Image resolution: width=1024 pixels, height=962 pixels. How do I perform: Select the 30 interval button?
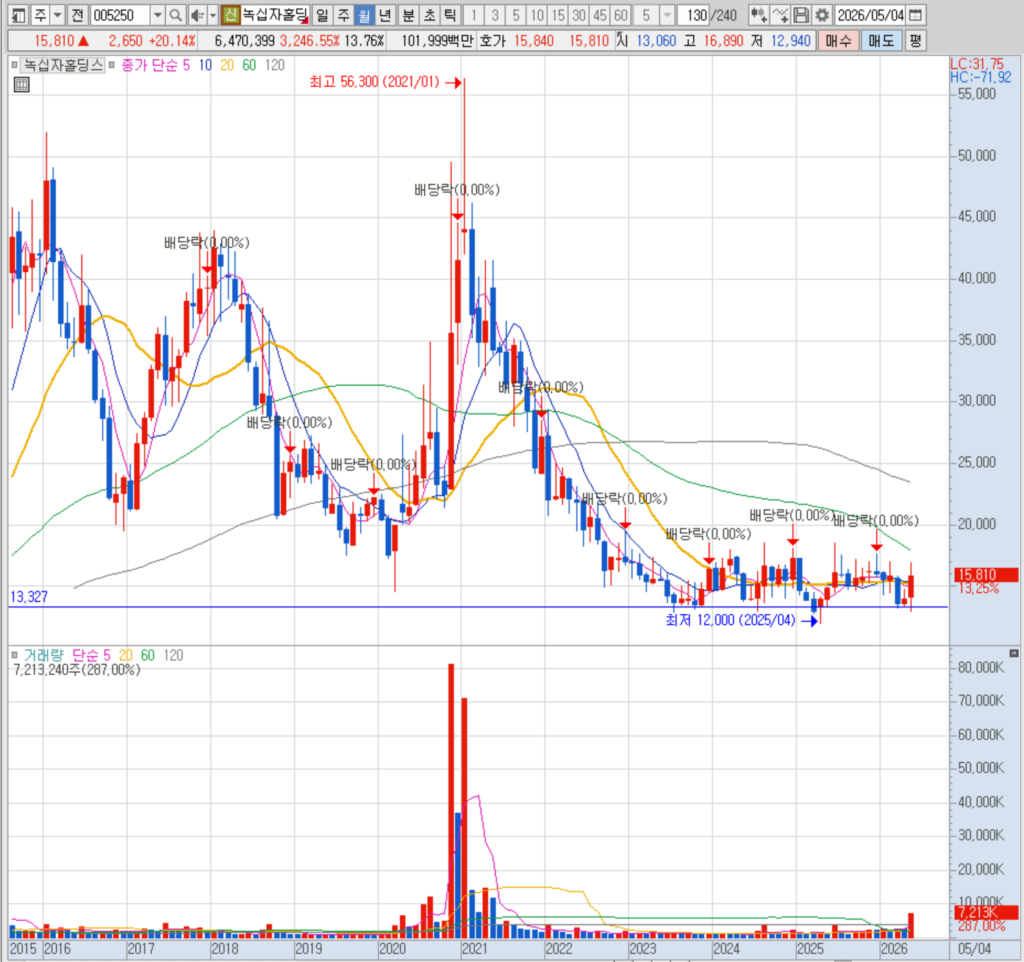(579, 15)
